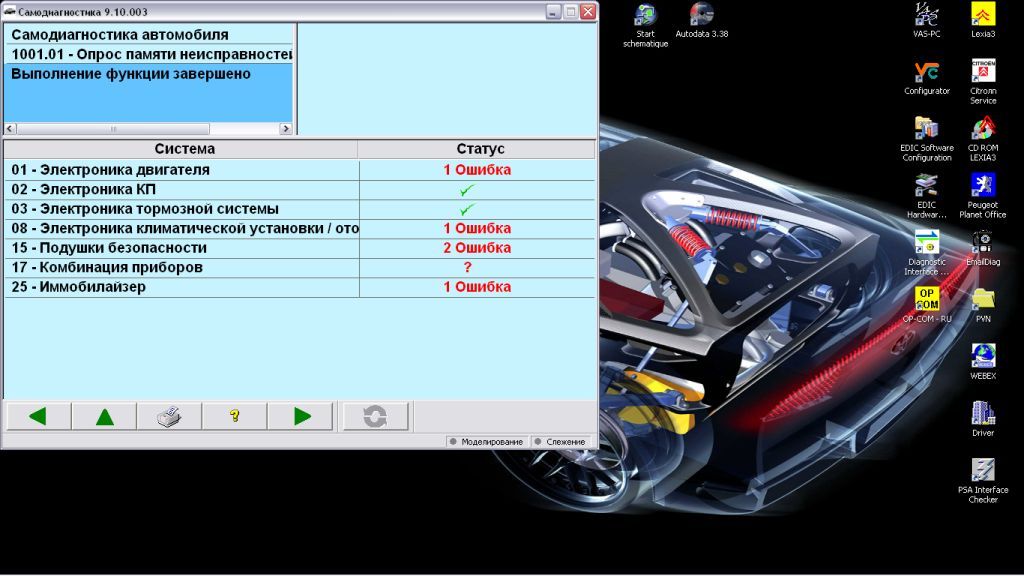Open the Configurator desktop icon
Screen dimensions: 1024x576
click(x=927, y=78)
